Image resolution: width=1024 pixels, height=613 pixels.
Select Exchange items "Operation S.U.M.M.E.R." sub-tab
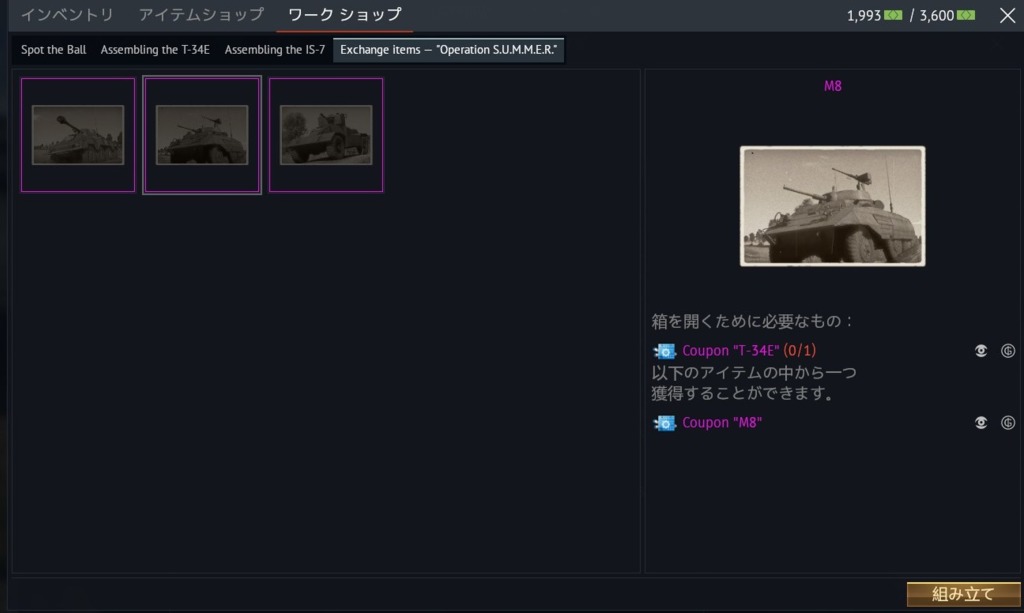(448, 50)
